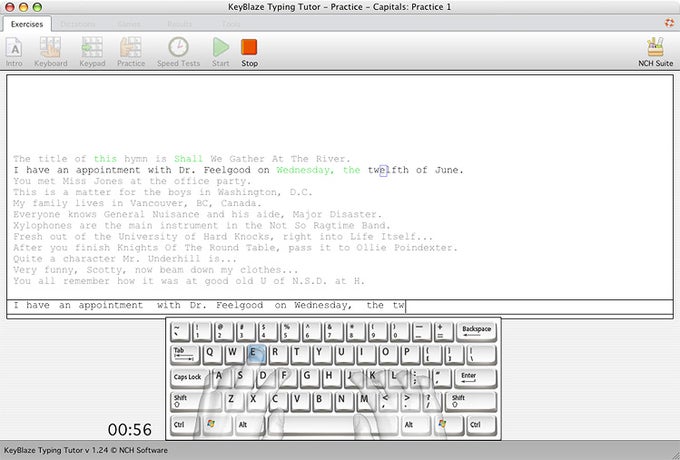Click the W key on virtual keyboard

pyautogui.click(x=233, y=354)
